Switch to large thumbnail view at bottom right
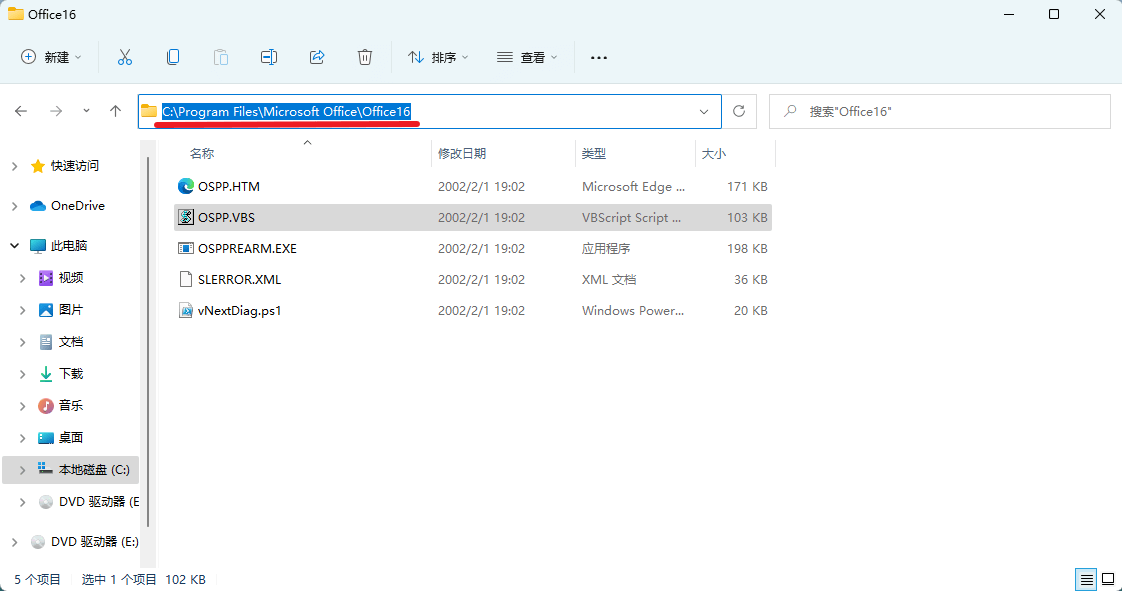 click(x=1108, y=579)
